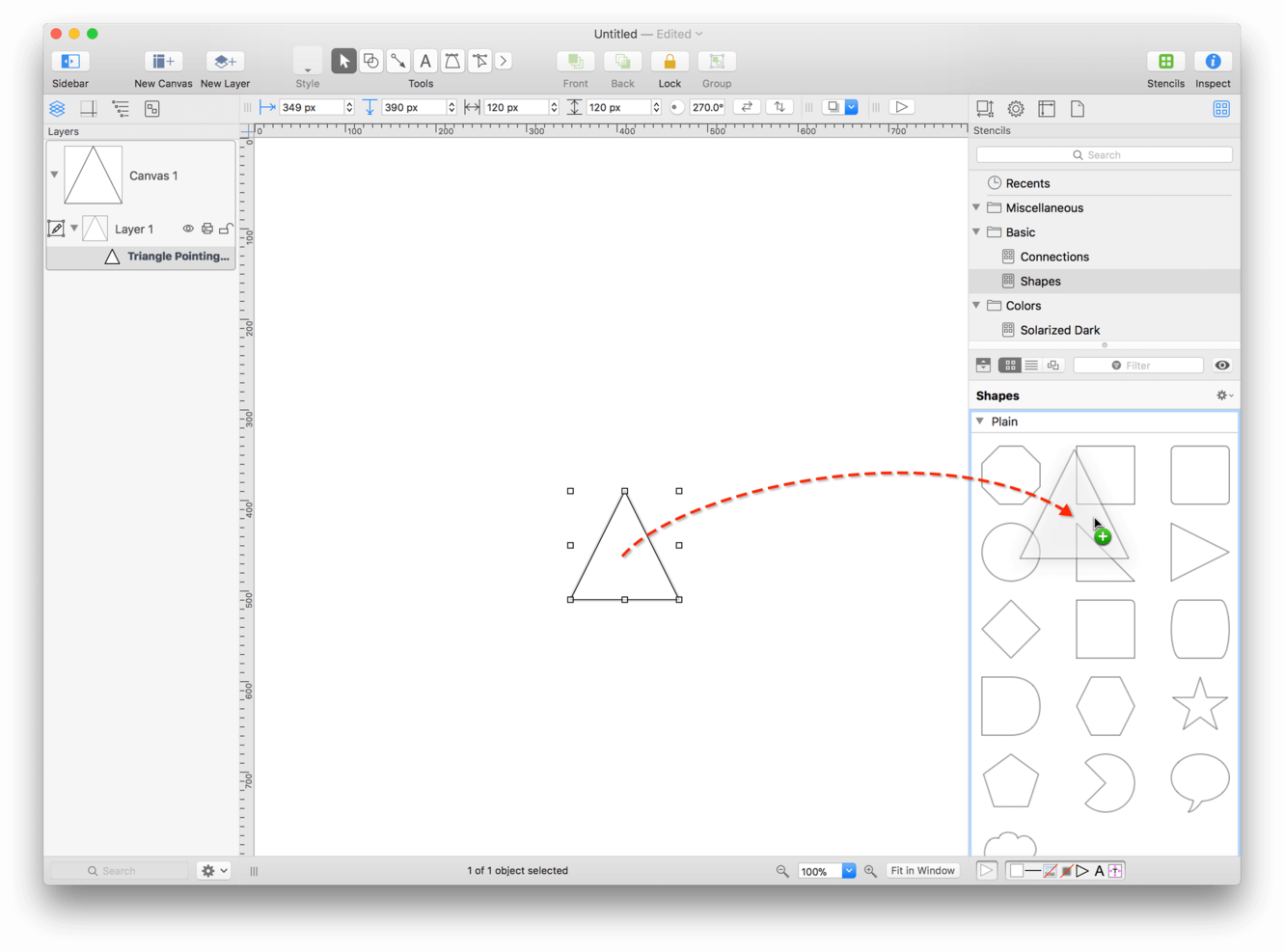1284x952 pixels.
Task: Toggle printing for Layer 1
Action: [206, 229]
